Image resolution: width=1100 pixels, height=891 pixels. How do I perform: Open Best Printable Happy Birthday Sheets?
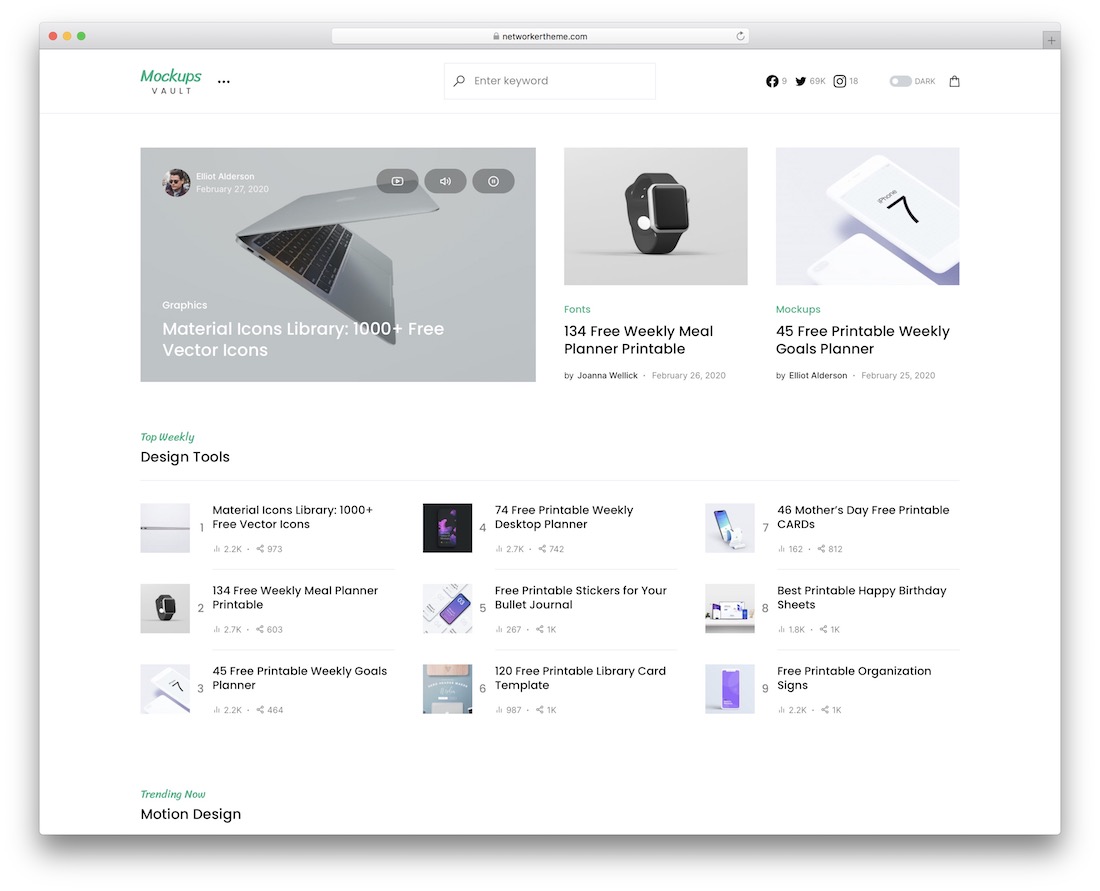click(861, 598)
